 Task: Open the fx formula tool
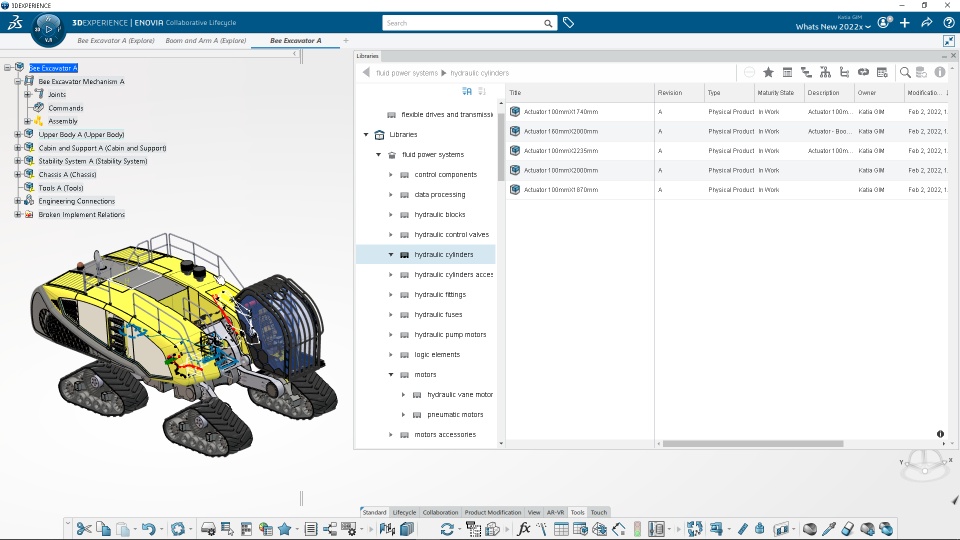(x=523, y=528)
